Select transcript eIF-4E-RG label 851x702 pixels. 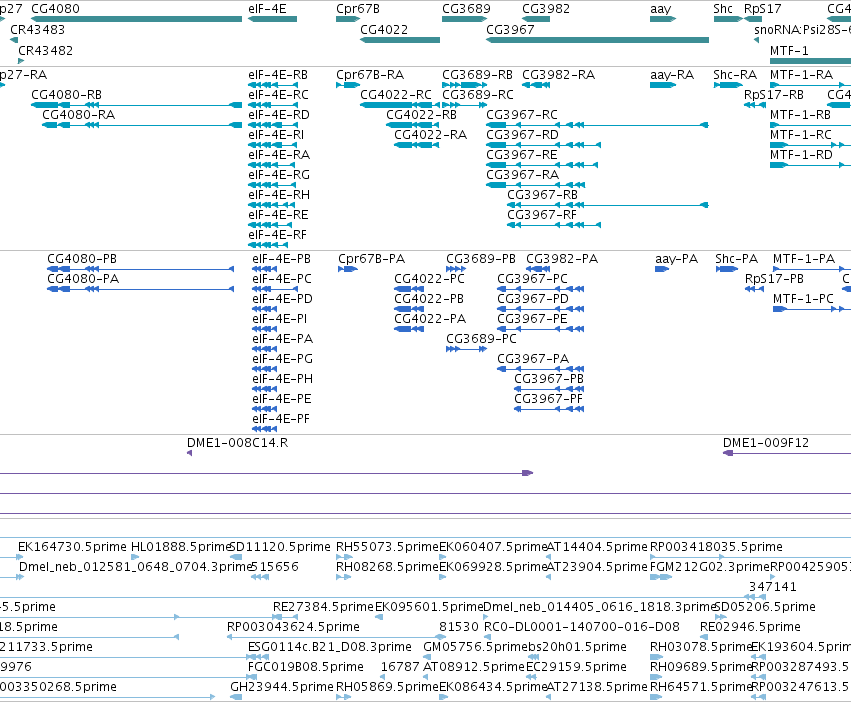(279, 174)
